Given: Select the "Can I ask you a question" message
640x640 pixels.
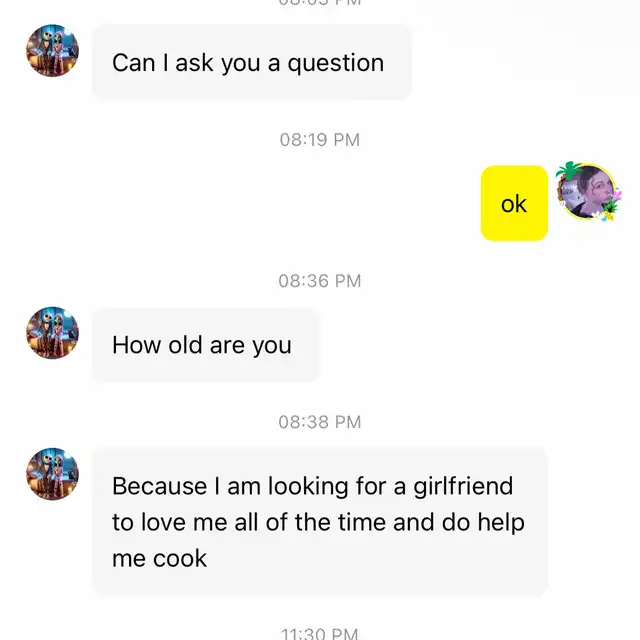Looking at the screenshot, I should (252, 62).
